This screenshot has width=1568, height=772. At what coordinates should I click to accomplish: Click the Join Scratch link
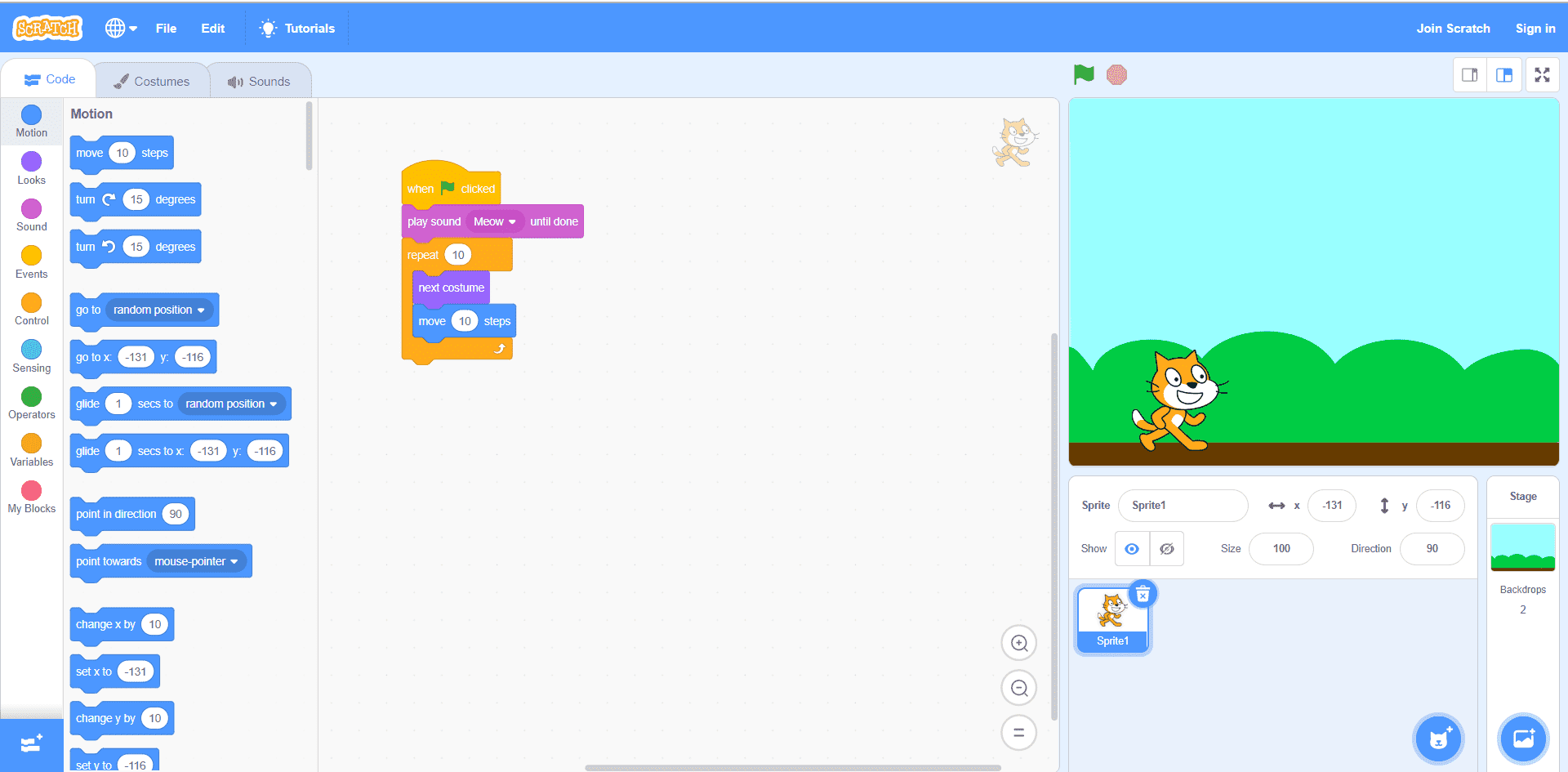click(1453, 29)
